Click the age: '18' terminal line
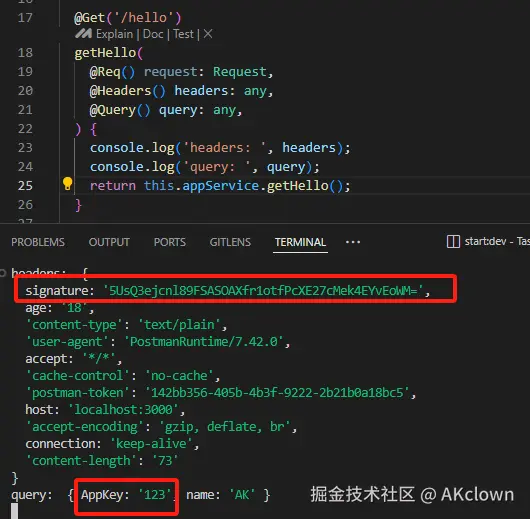 [x=59, y=308]
